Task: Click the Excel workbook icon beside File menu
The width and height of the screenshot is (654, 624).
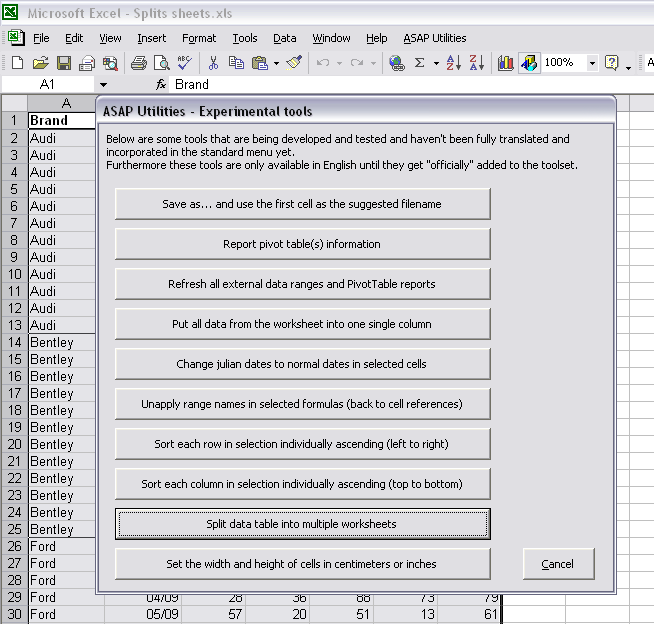Action: (16, 38)
